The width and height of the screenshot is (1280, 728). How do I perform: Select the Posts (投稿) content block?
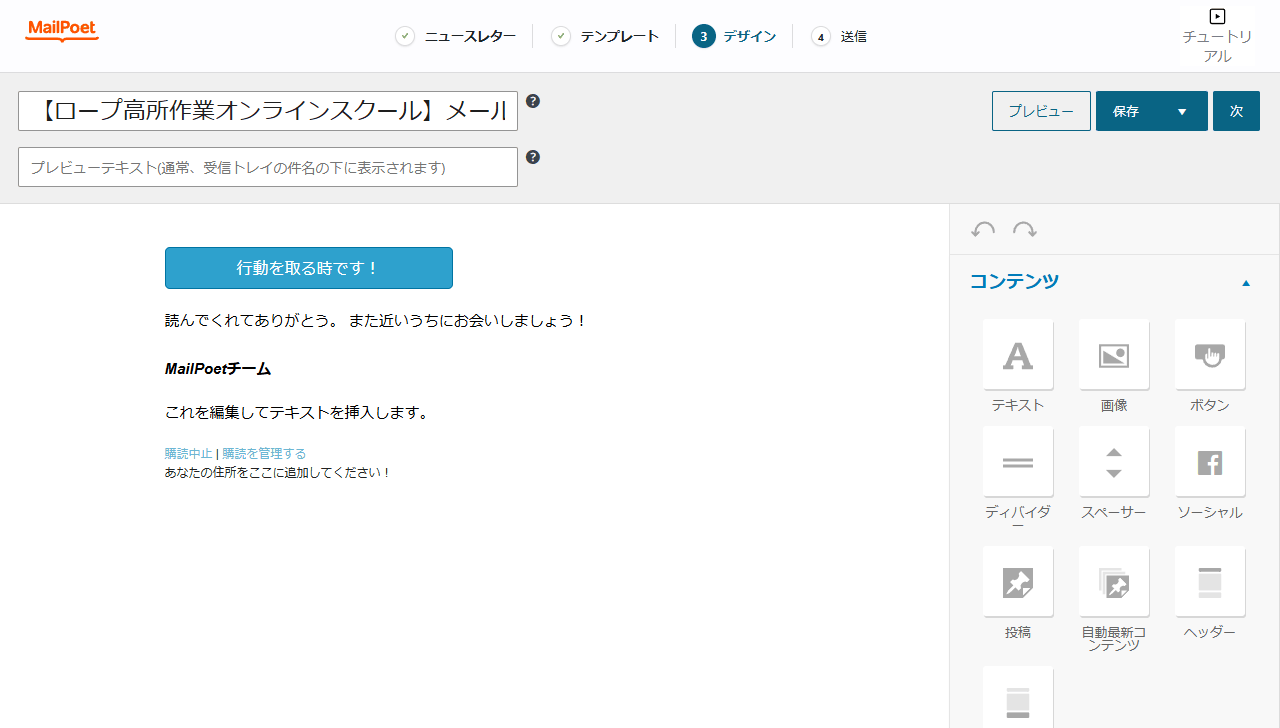tap(1018, 582)
